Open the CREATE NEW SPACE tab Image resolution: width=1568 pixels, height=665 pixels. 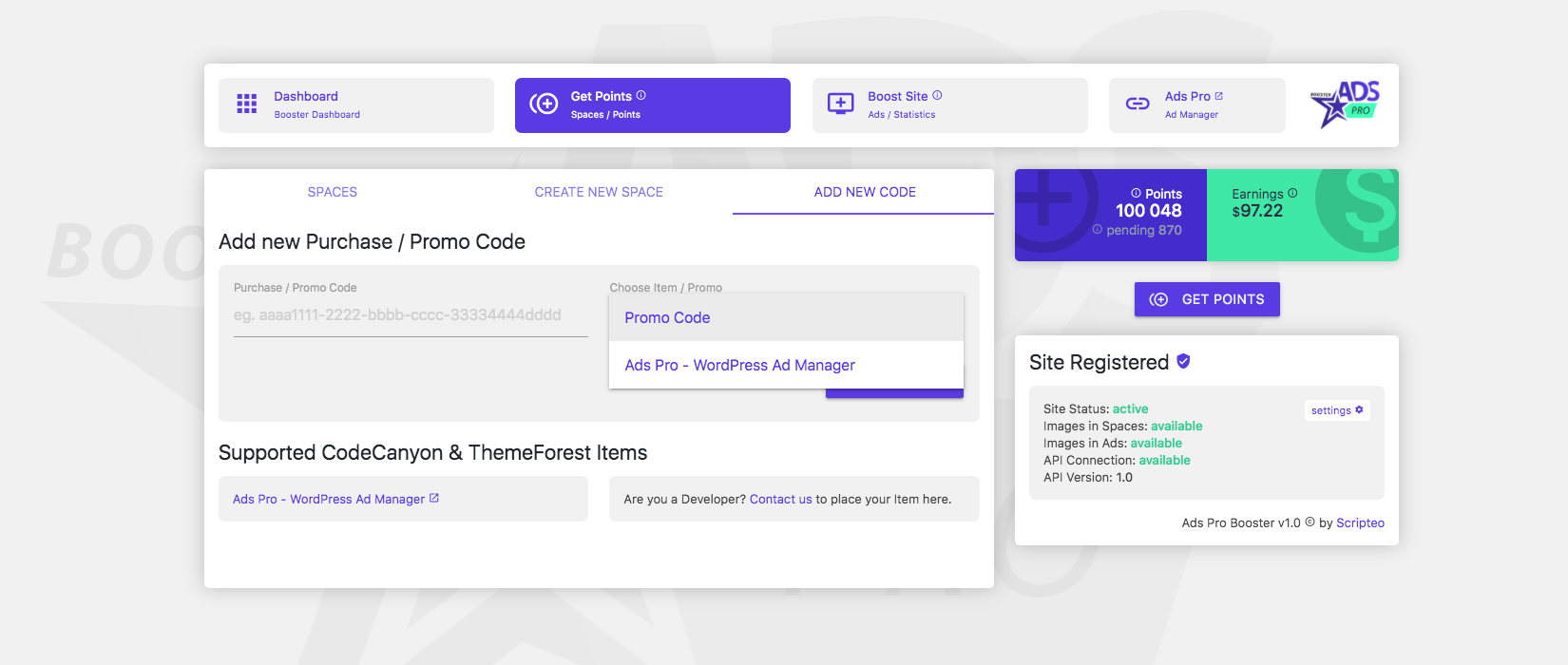click(x=599, y=191)
